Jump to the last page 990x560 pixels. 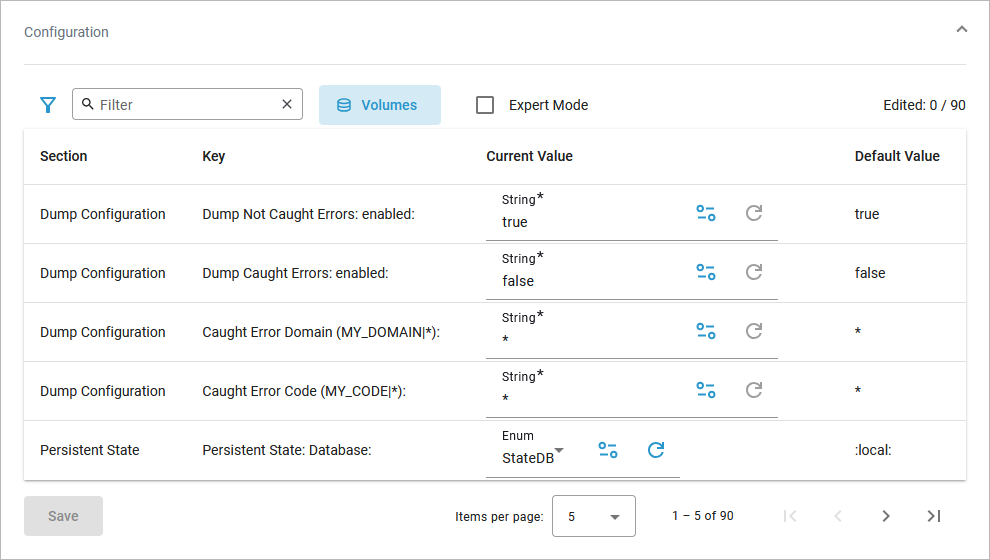click(933, 516)
